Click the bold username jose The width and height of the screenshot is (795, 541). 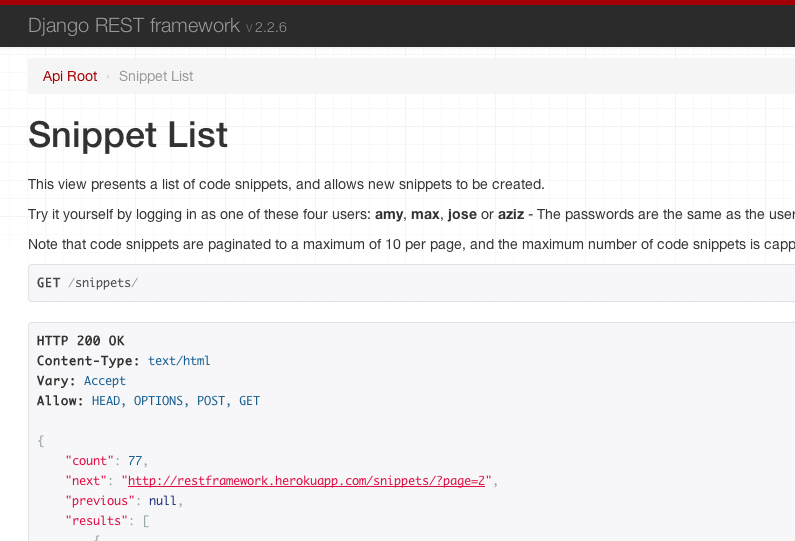point(463,215)
